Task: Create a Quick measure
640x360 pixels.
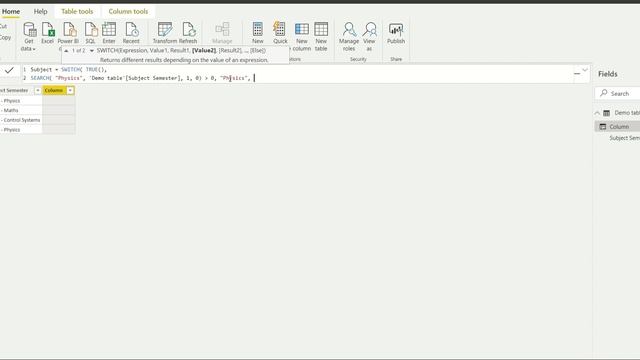Action: [280, 33]
